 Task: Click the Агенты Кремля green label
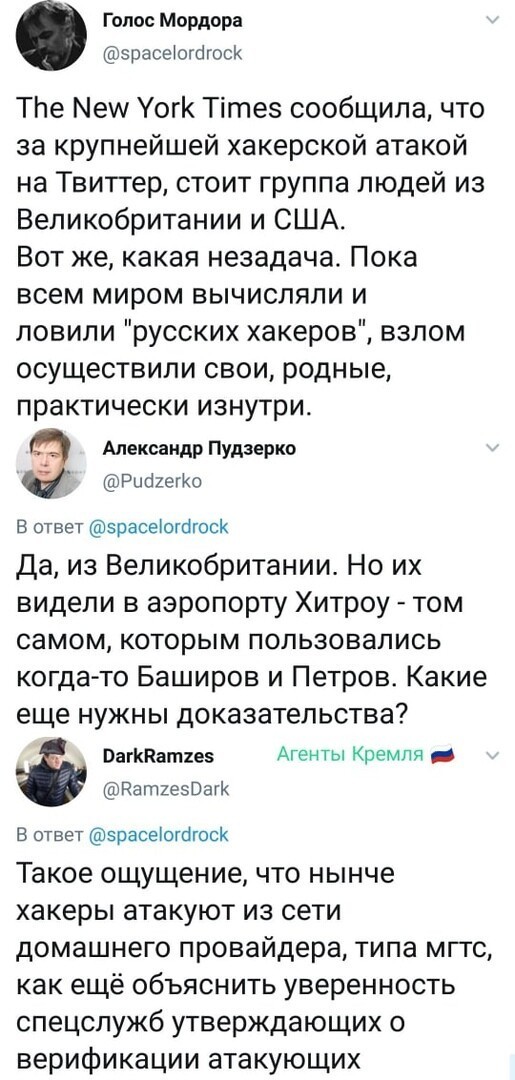coord(348,754)
